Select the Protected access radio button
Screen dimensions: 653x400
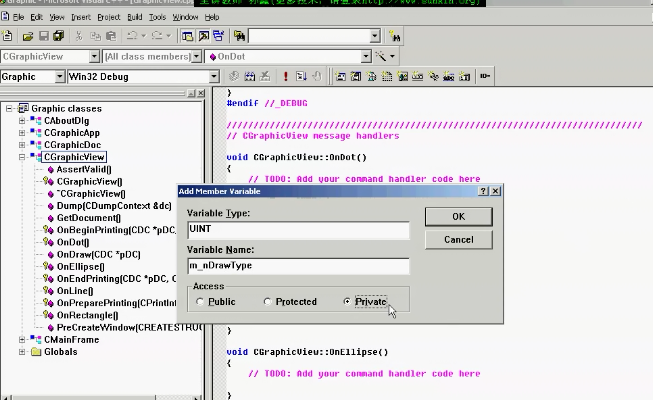tap(267, 301)
